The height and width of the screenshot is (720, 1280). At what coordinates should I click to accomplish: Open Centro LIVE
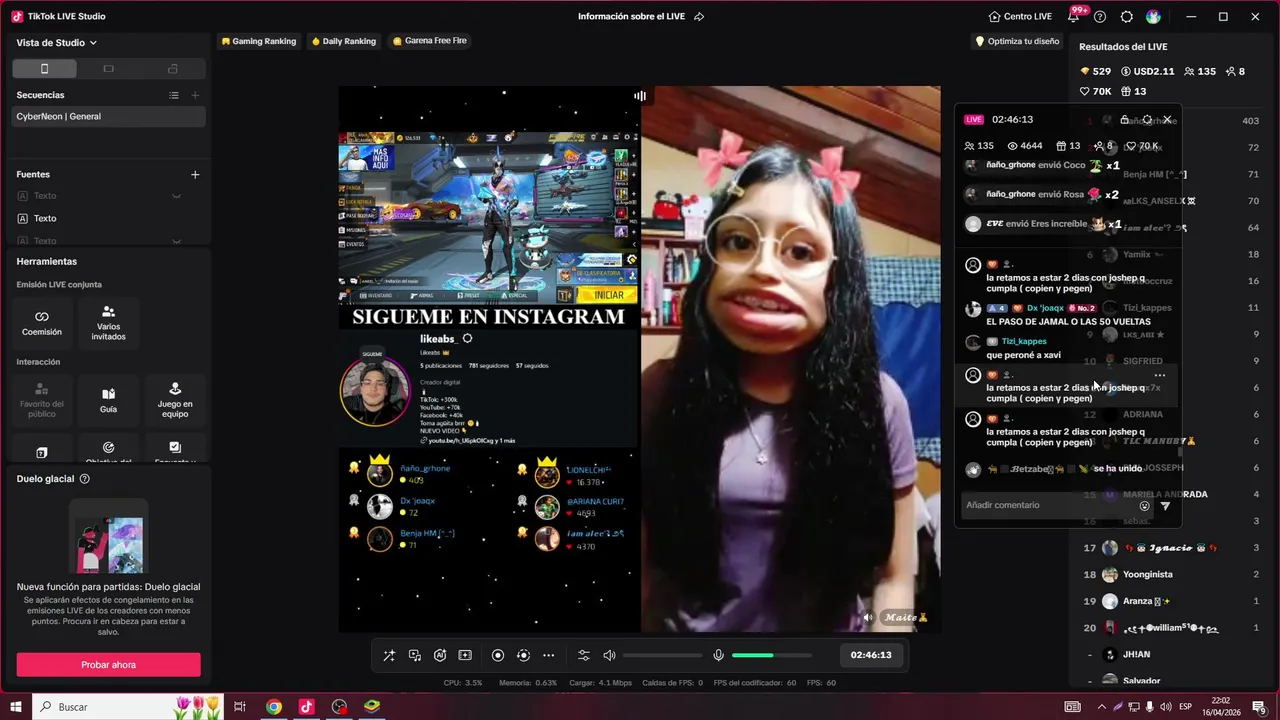[x=1020, y=16]
